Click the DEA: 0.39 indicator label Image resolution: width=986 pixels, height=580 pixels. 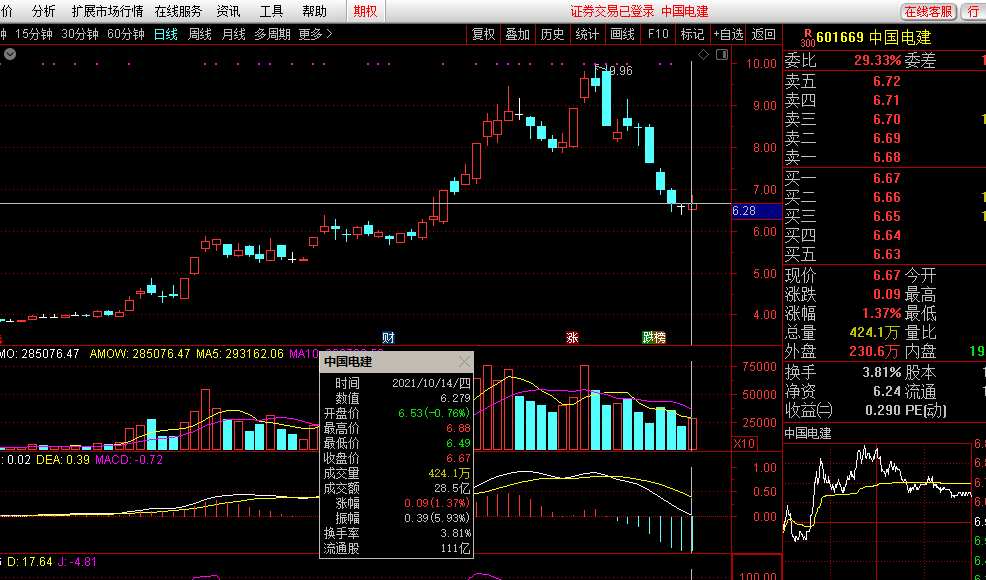click(x=63, y=460)
